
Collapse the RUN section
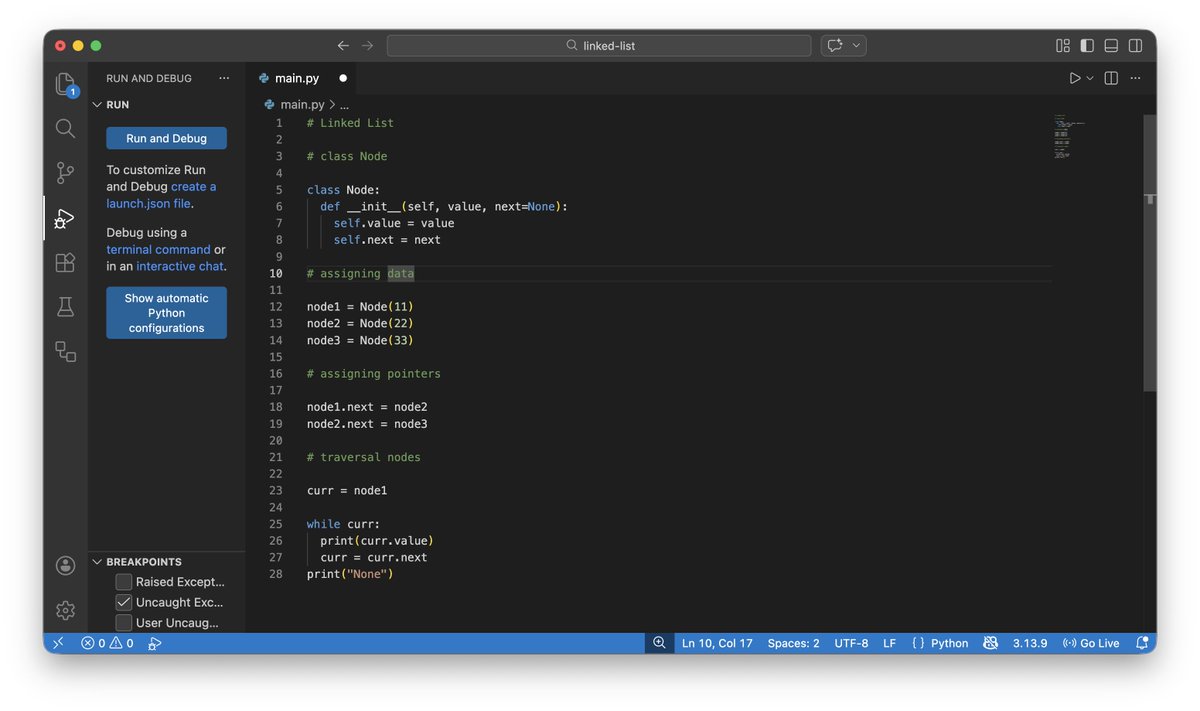coord(98,104)
